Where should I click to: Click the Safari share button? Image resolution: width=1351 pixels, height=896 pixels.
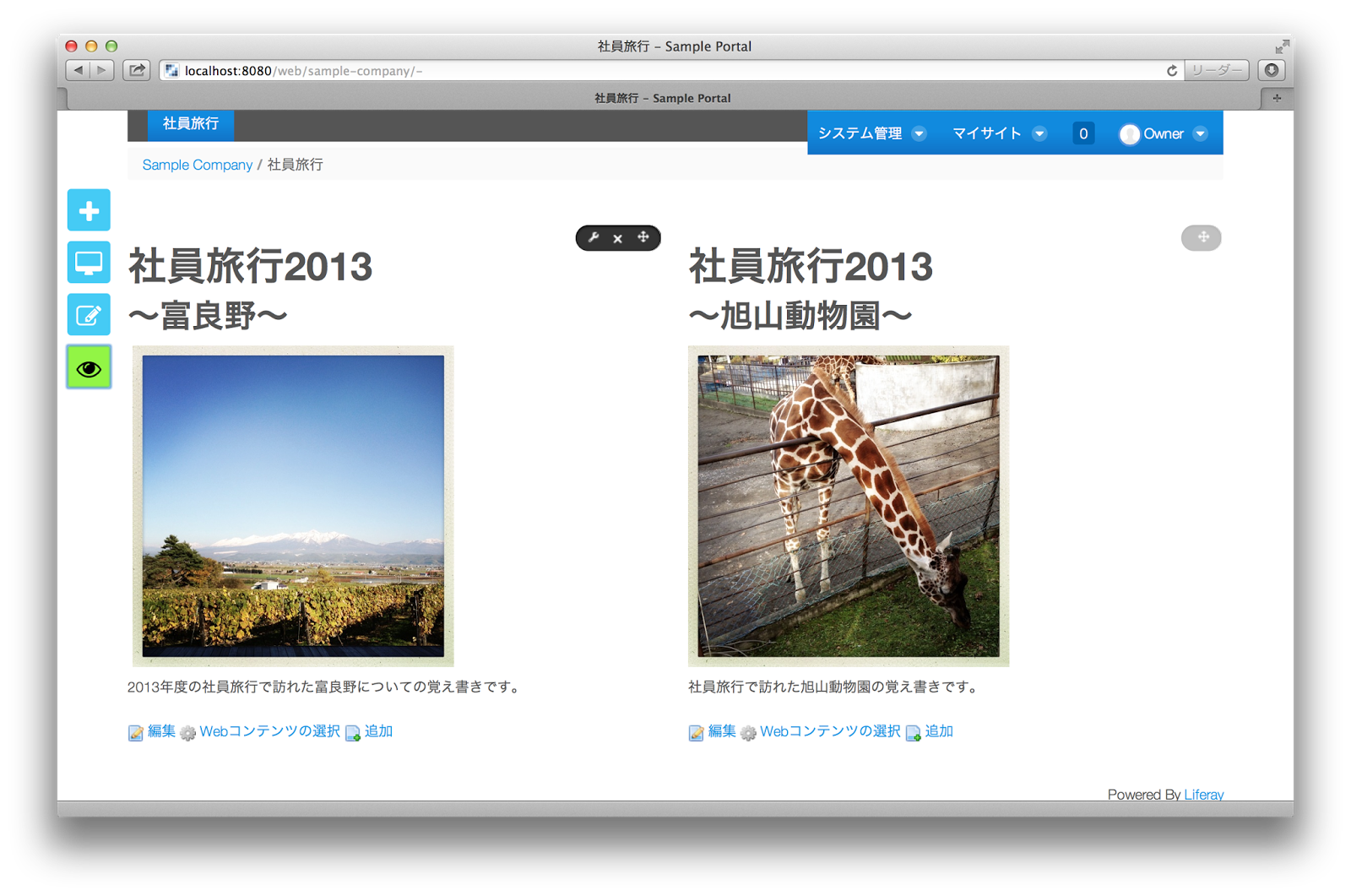137,71
